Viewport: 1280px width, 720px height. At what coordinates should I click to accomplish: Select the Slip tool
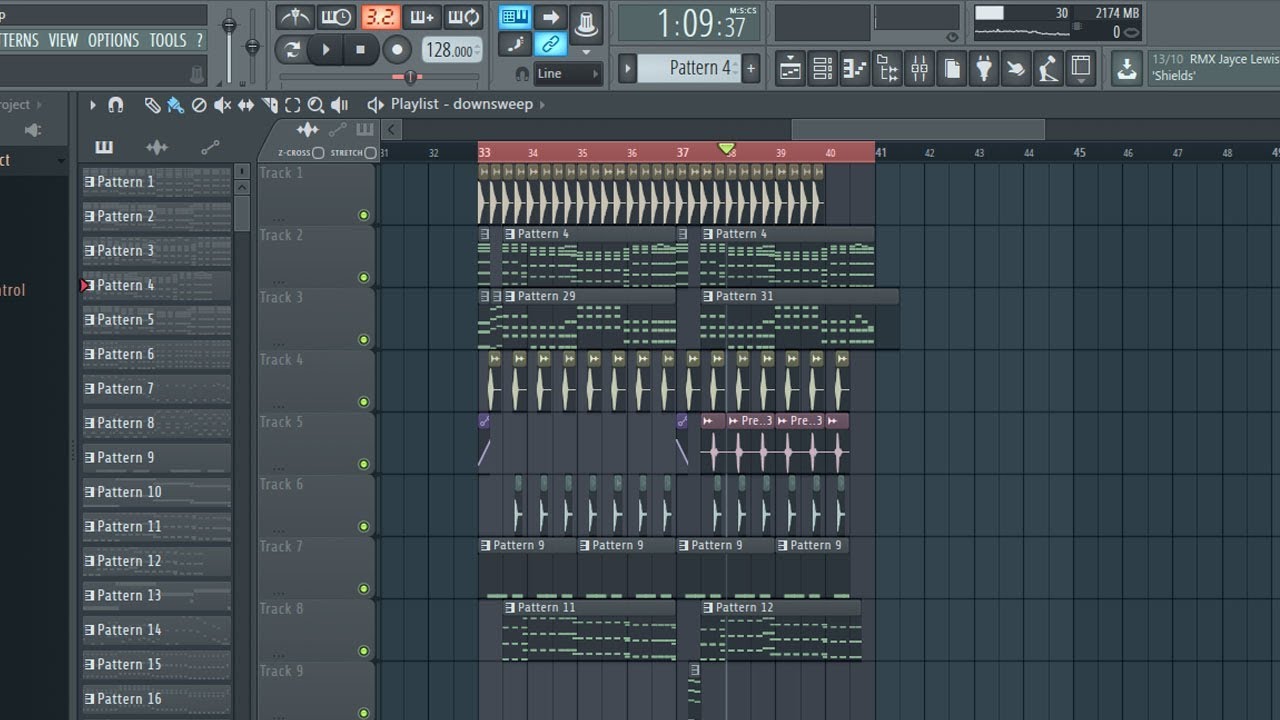tap(246, 105)
